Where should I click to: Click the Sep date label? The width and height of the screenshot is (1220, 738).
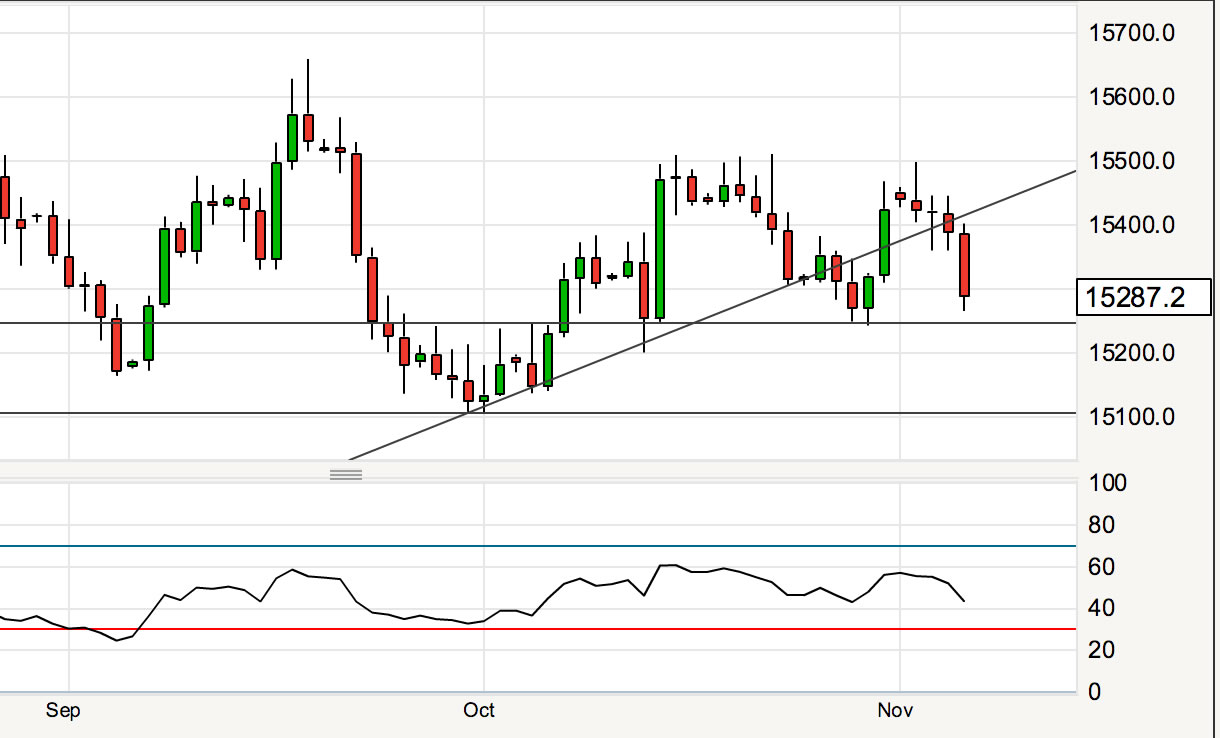pyautogui.click(x=62, y=711)
